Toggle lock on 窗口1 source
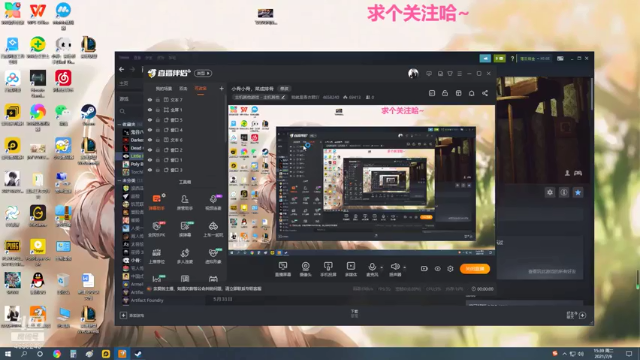640x360 pixels. click(158, 160)
